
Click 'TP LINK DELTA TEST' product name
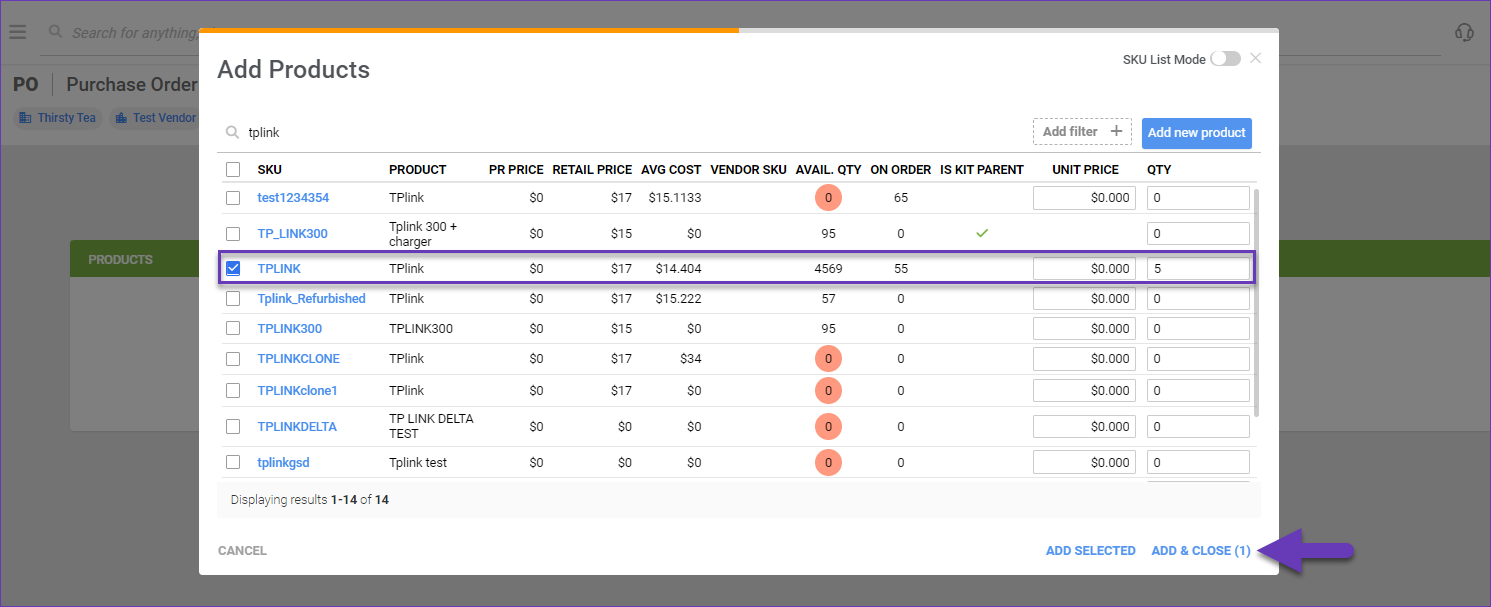(x=431, y=426)
